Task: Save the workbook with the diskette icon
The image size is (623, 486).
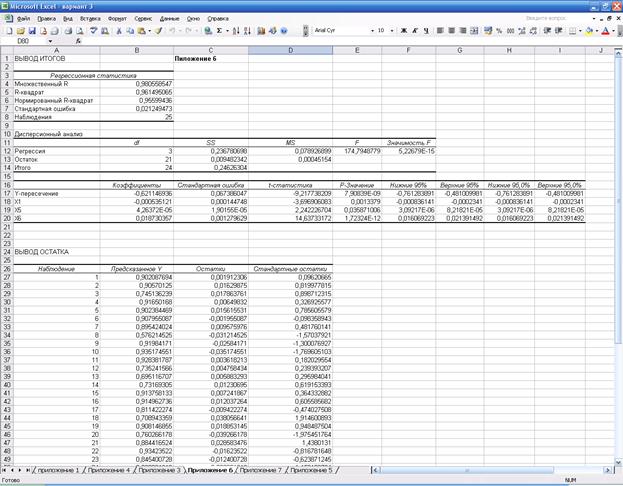Action: tap(32, 31)
